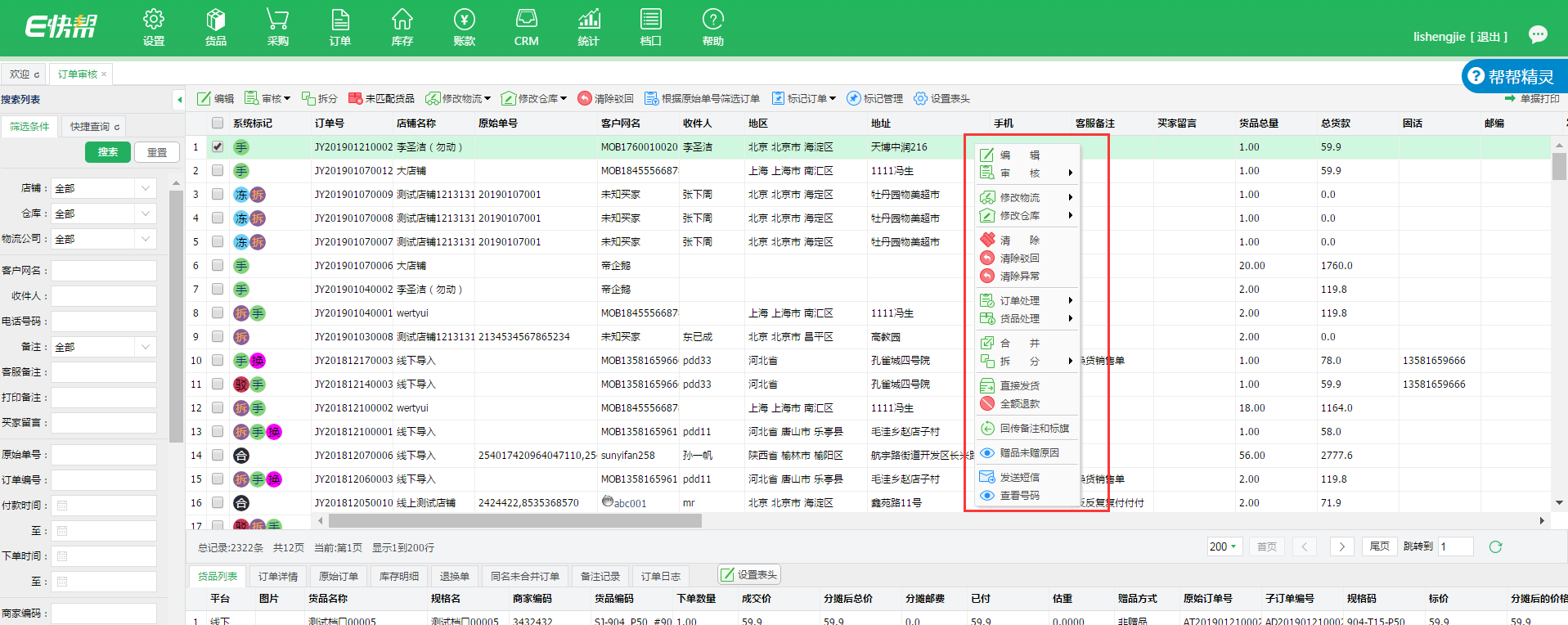Screen dimensions: 1568x625
Task: Click 根据原始单号筛选订单 toolbar button
Action: 703,98
